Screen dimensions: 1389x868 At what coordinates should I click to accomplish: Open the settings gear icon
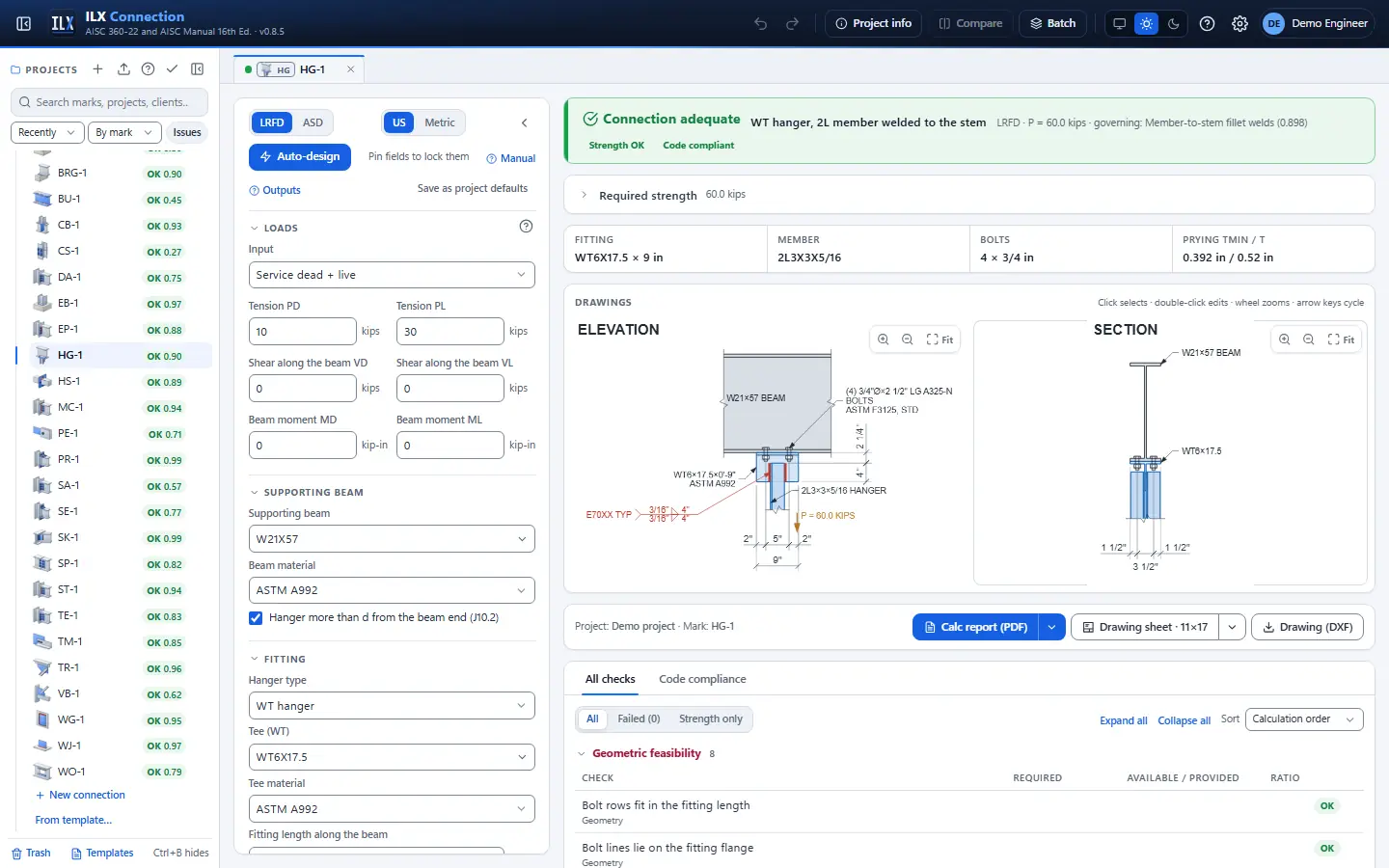coord(1239,23)
